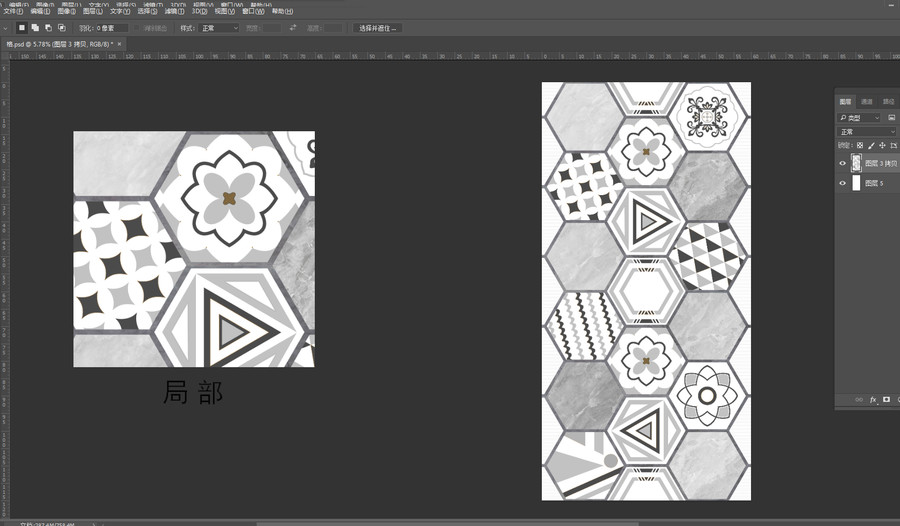Open the 视图 (View) menu
This screenshot has height=526, width=900.
point(224,11)
